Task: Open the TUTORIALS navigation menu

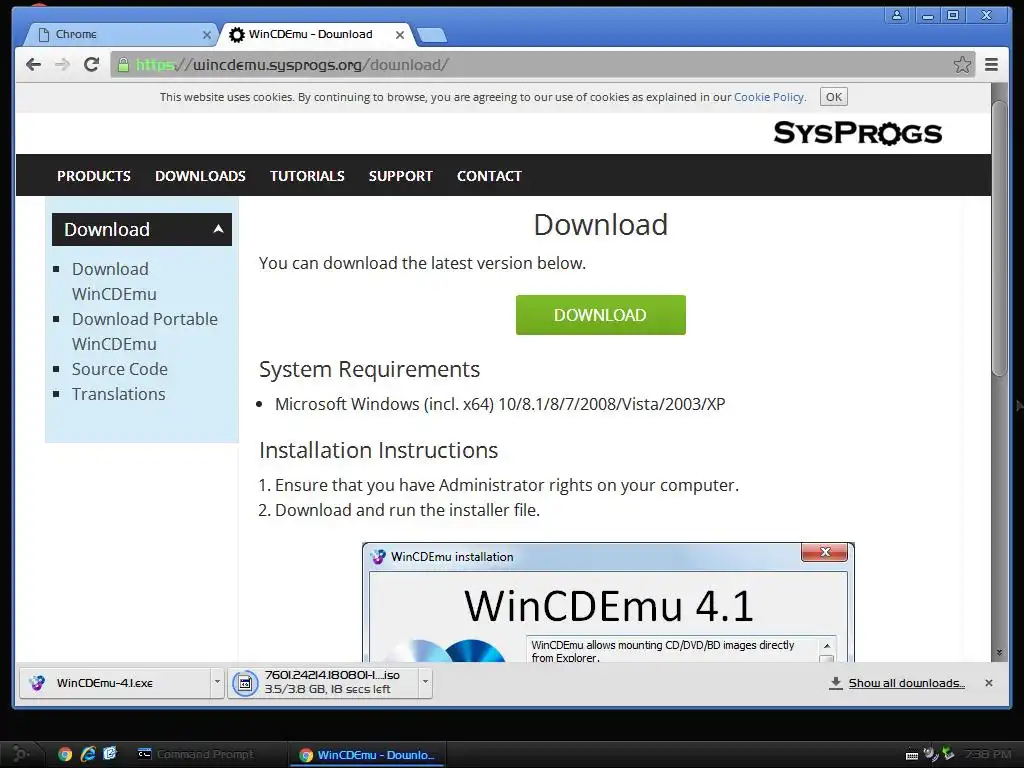Action: coord(307,176)
